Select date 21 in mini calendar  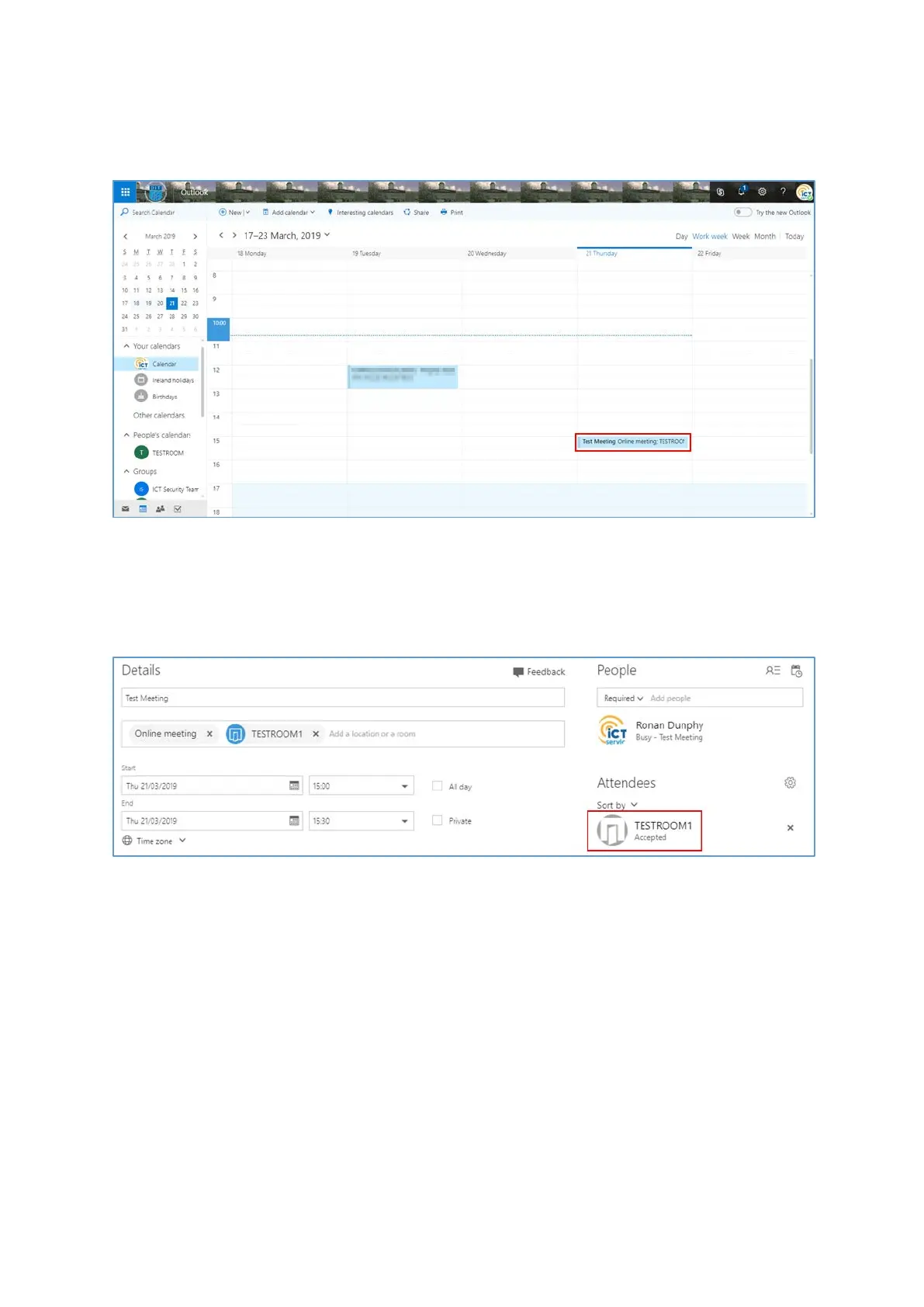pos(172,303)
